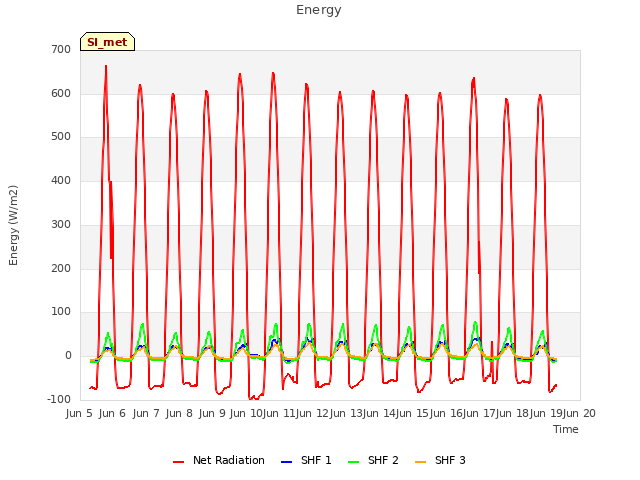Click the green SHF 2 legend swatch
The height and width of the screenshot is (480, 640).
(x=353, y=462)
